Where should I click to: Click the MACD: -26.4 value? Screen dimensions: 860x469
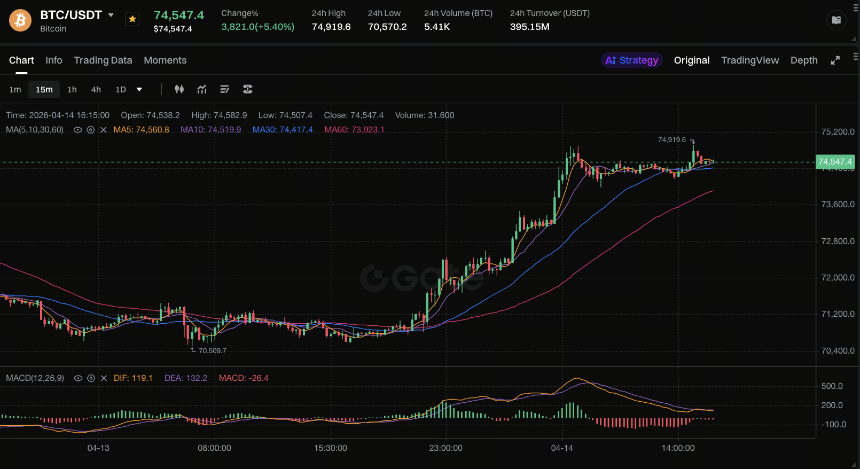point(244,378)
